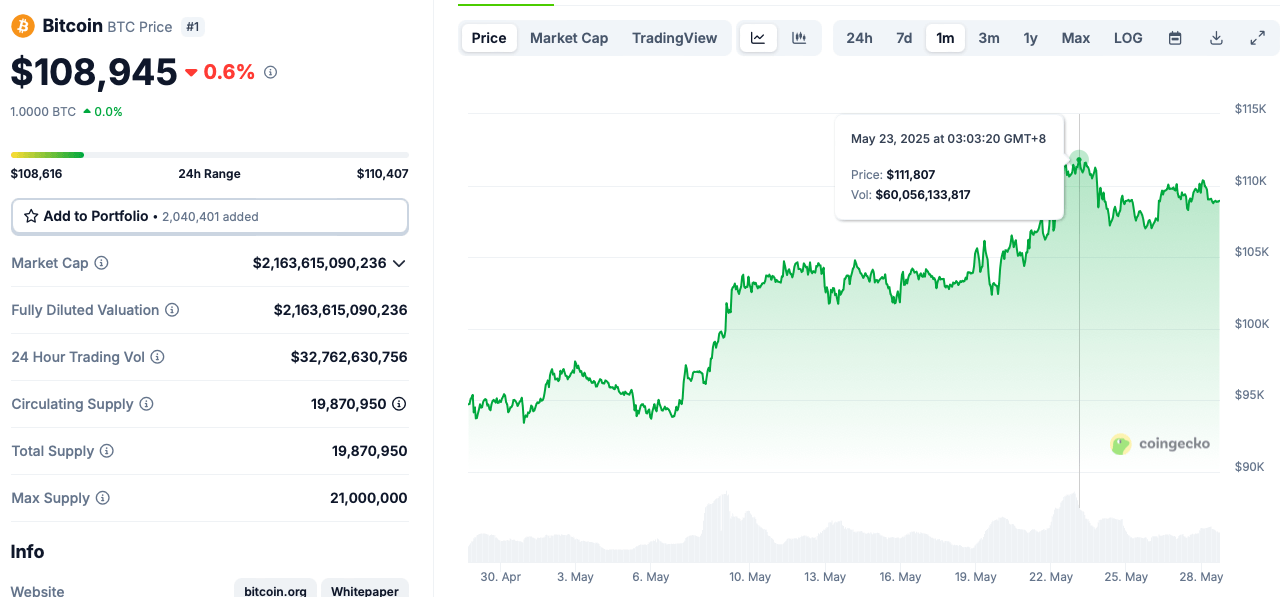Viewport: 1285px width, 597px height.
Task: Switch to the candlestick chart icon
Action: tap(798, 37)
